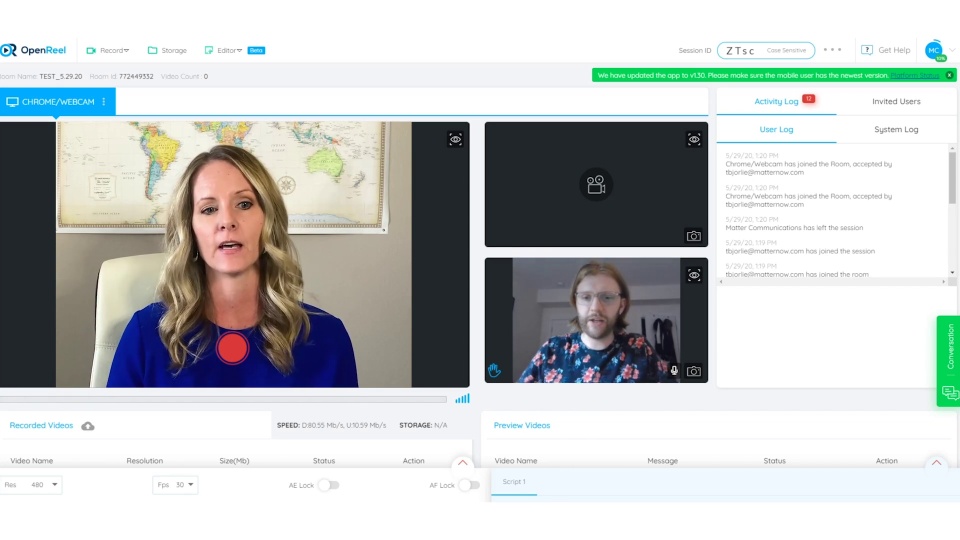
Task: Expand the profile dropdown arrow
Action: (x=952, y=50)
